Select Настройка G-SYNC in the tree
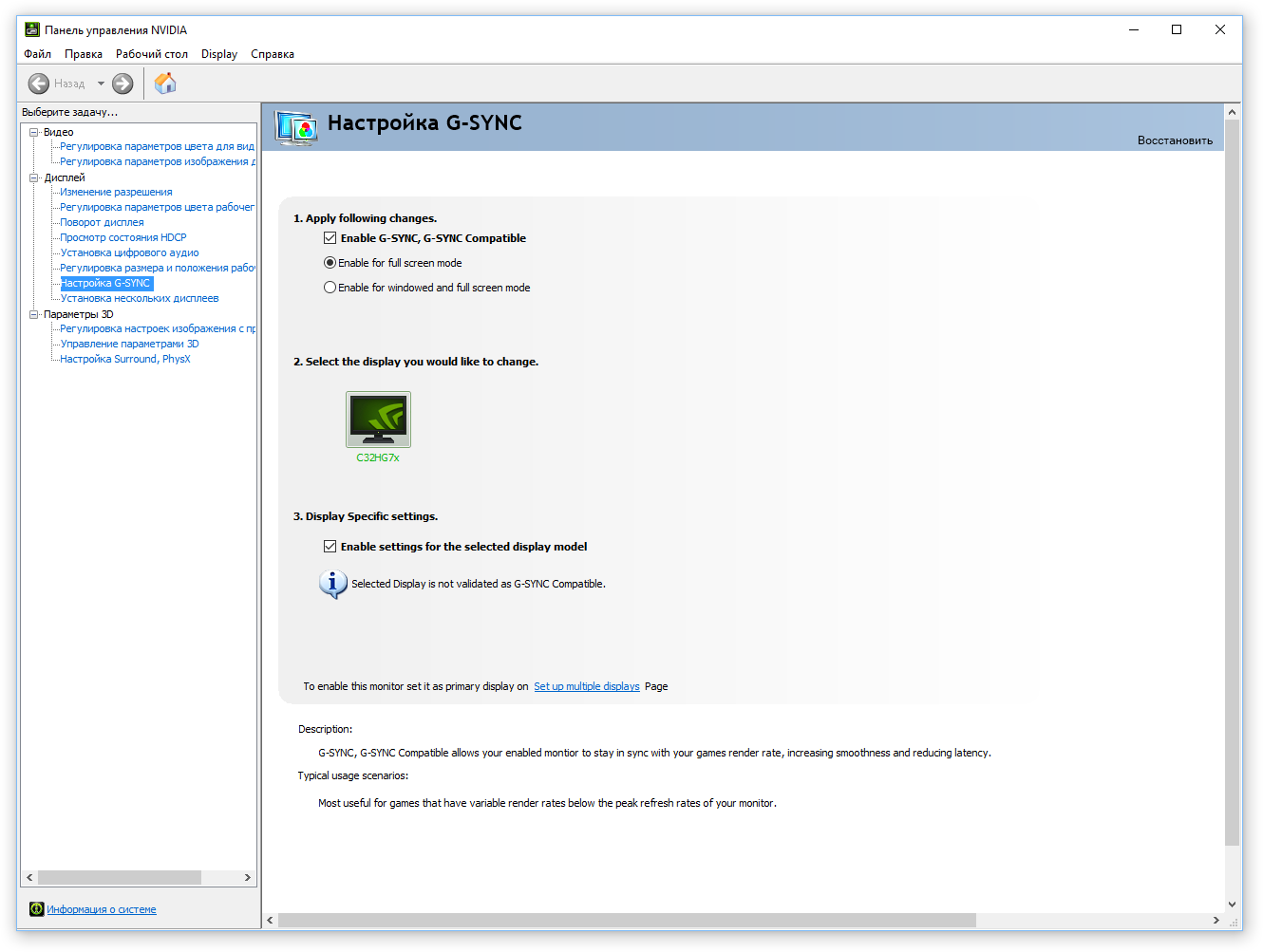Image resolution: width=1263 pixels, height=952 pixels. (x=106, y=283)
